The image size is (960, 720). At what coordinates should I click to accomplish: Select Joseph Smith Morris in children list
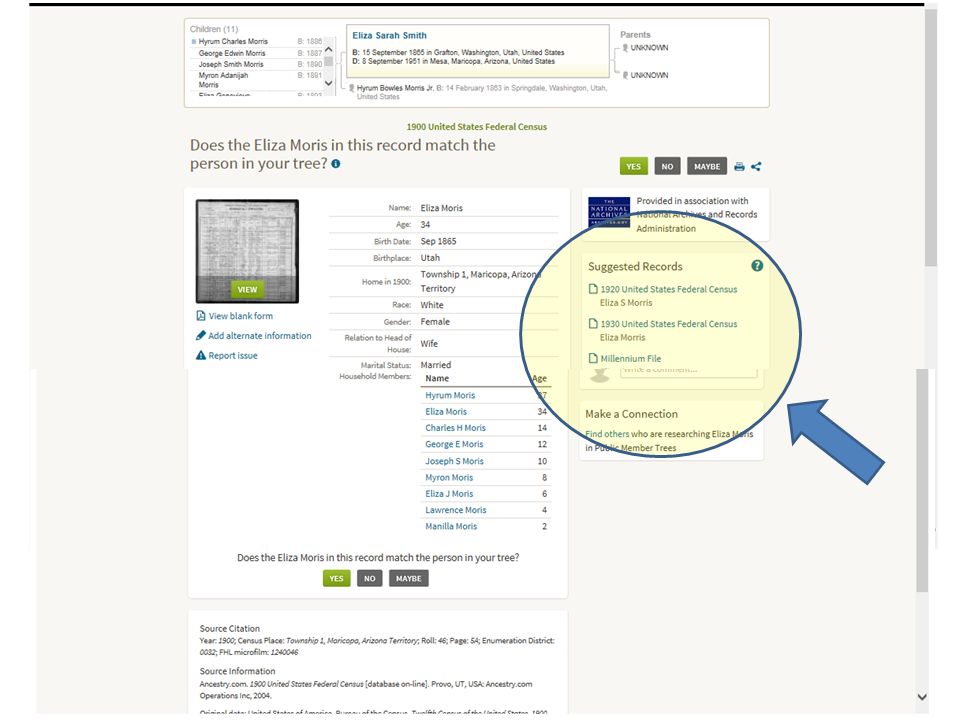point(231,64)
